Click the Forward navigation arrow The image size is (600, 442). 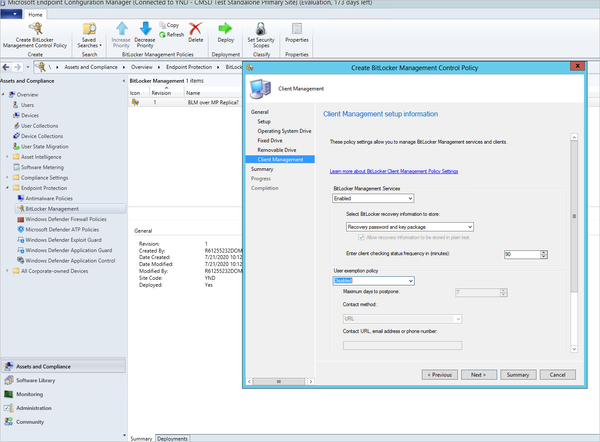[18, 67]
